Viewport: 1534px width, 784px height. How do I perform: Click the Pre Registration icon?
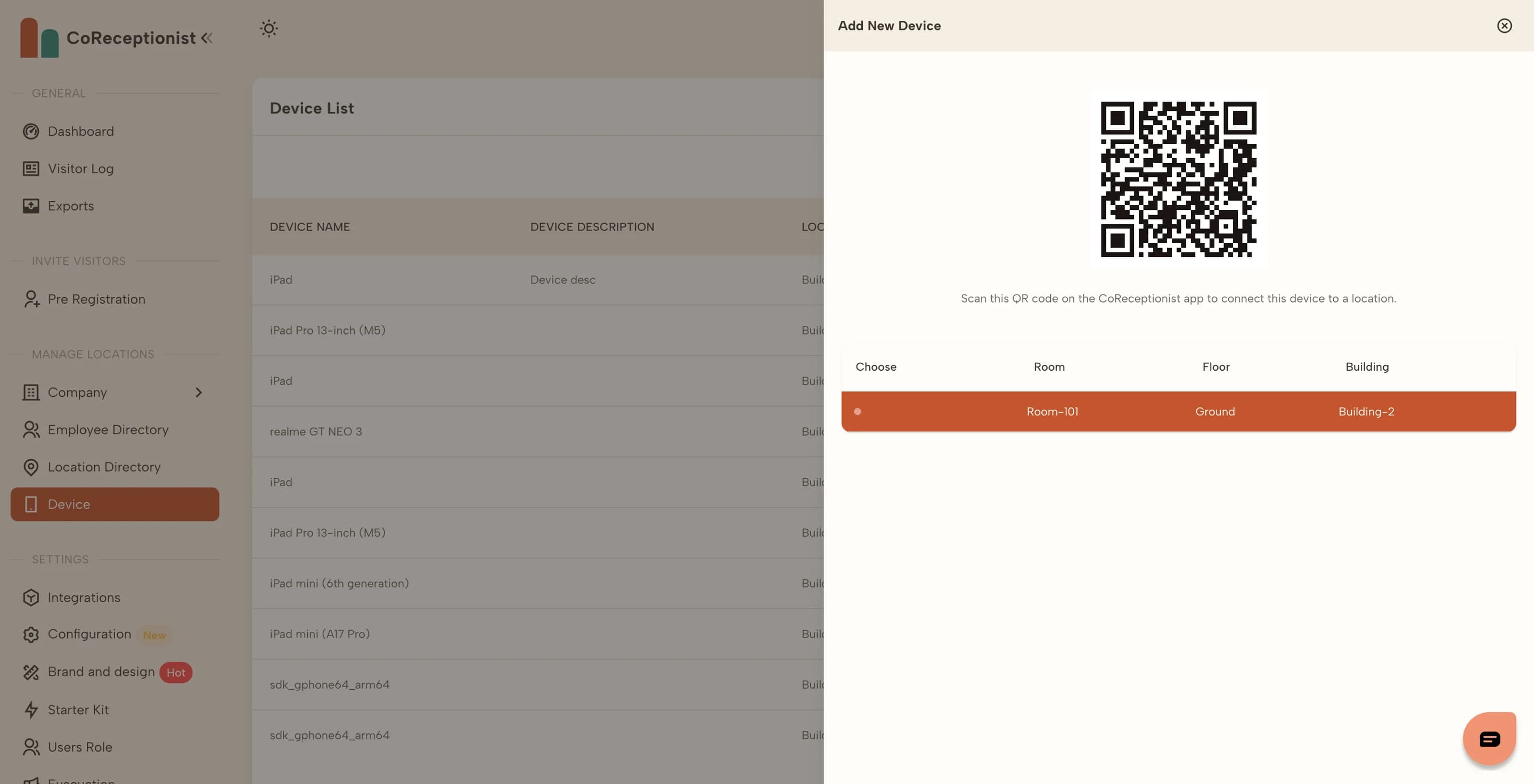tap(31, 299)
